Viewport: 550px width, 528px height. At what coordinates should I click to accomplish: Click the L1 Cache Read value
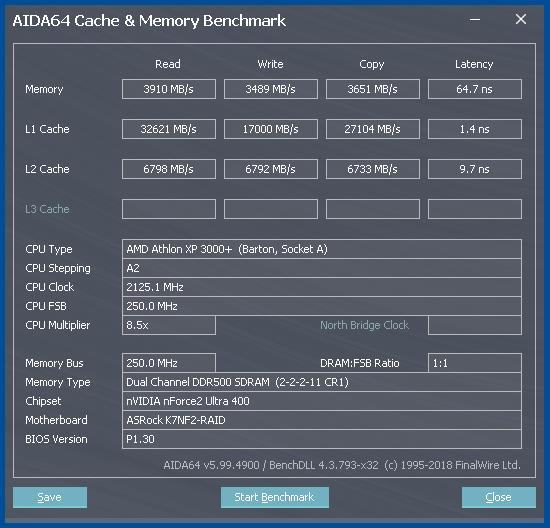point(169,129)
